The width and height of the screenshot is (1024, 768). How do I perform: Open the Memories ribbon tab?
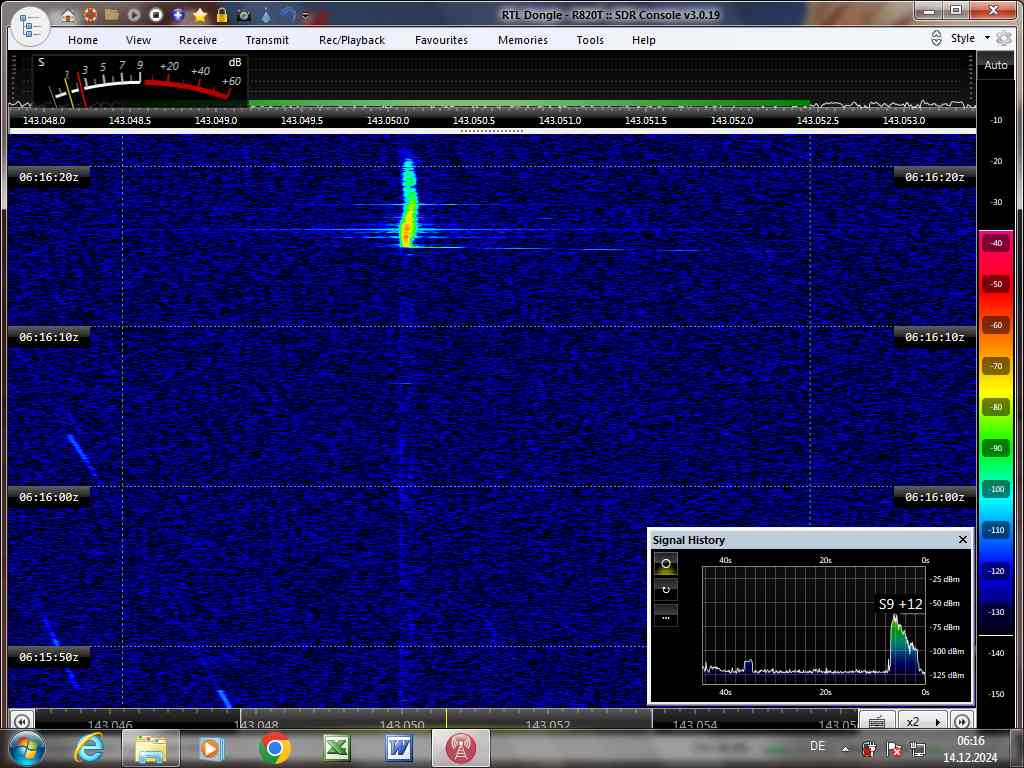click(x=523, y=40)
